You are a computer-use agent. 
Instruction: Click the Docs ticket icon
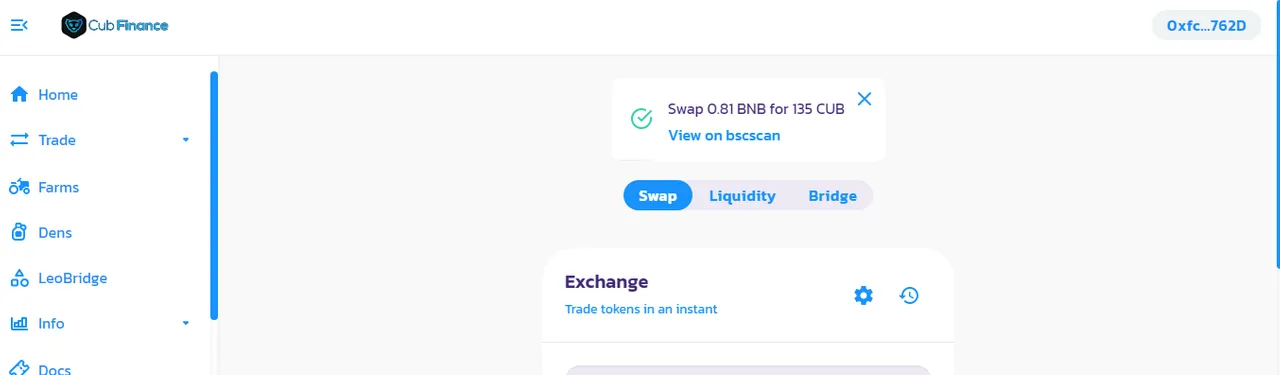tap(19, 367)
